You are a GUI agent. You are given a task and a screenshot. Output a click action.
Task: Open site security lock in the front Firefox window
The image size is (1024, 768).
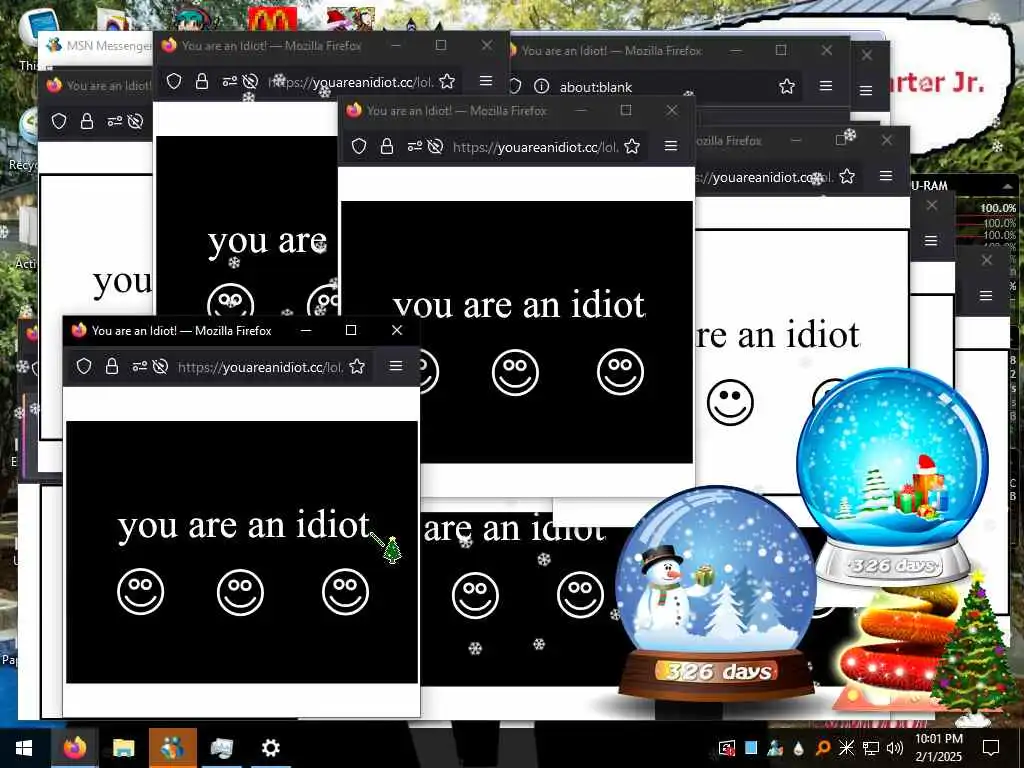coord(112,366)
